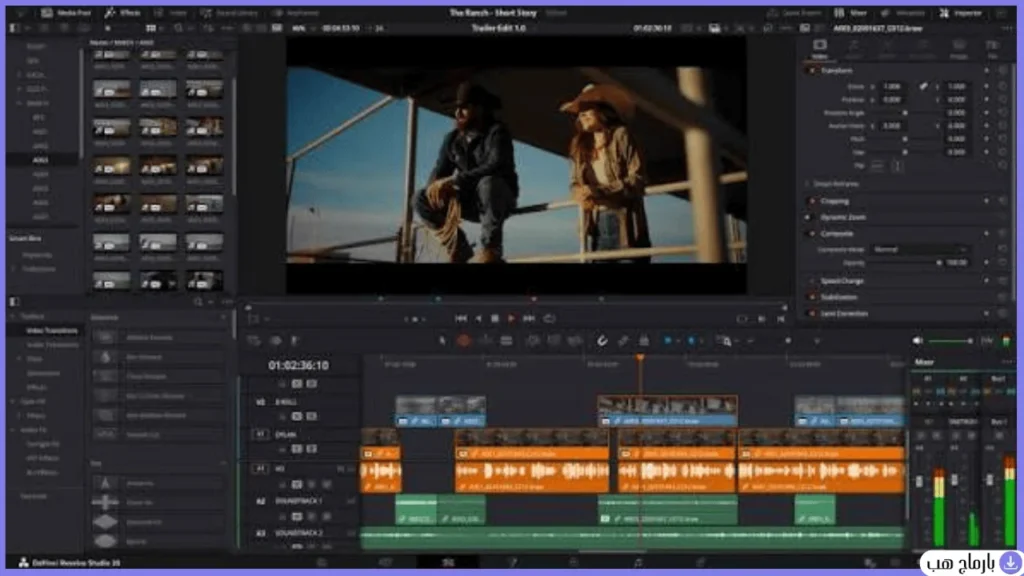1024x576 pixels.
Task: Adjust the Pitch slider handle
Action: (x=904, y=139)
